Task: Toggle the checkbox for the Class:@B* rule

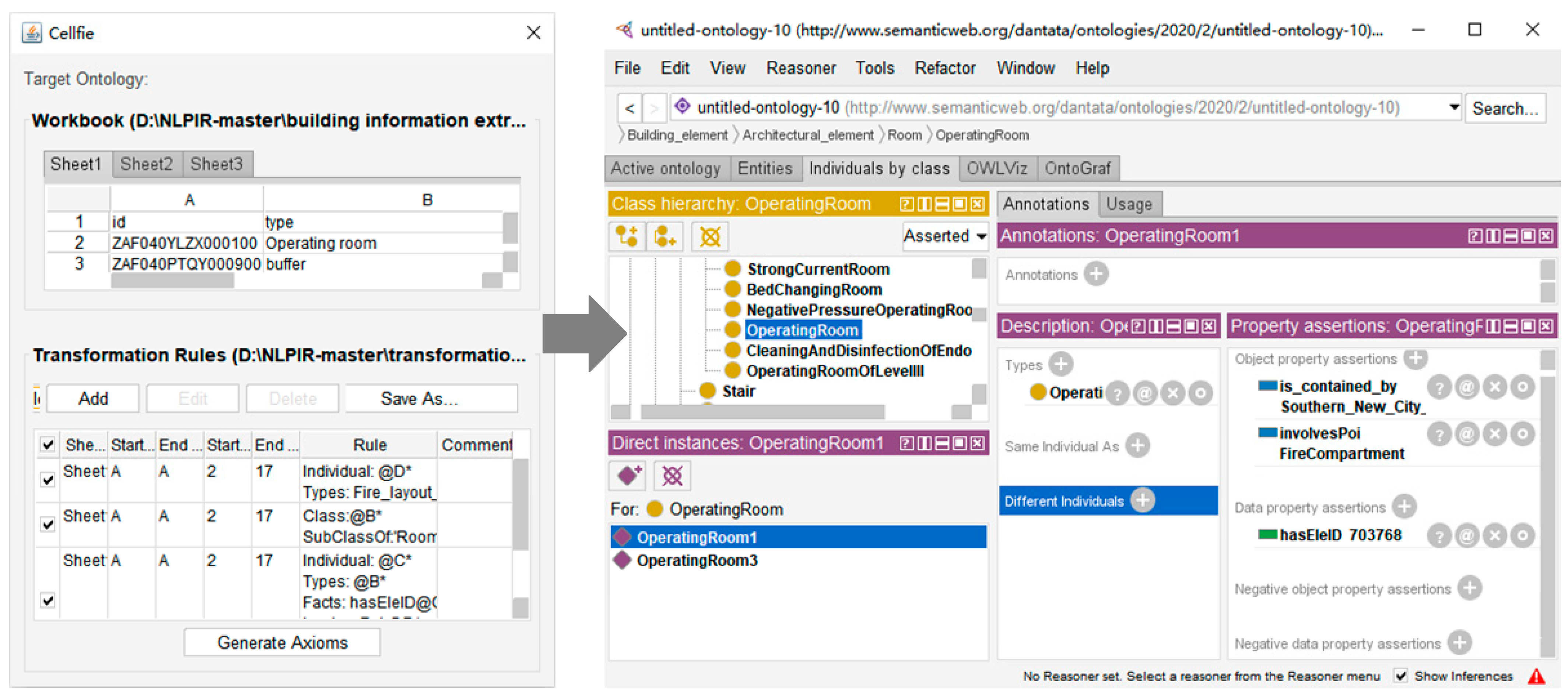Action: (48, 524)
